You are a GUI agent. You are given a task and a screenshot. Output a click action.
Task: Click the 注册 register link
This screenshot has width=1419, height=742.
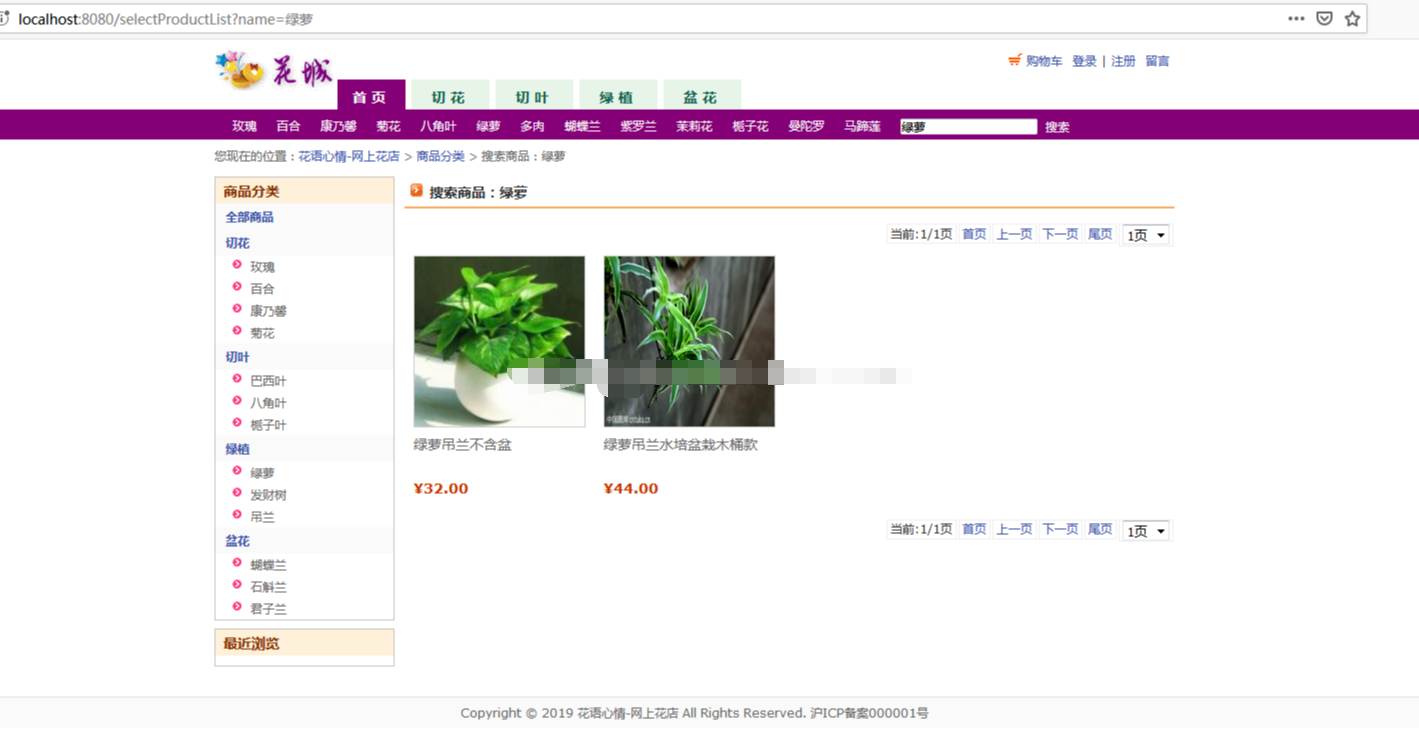point(1123,61)
